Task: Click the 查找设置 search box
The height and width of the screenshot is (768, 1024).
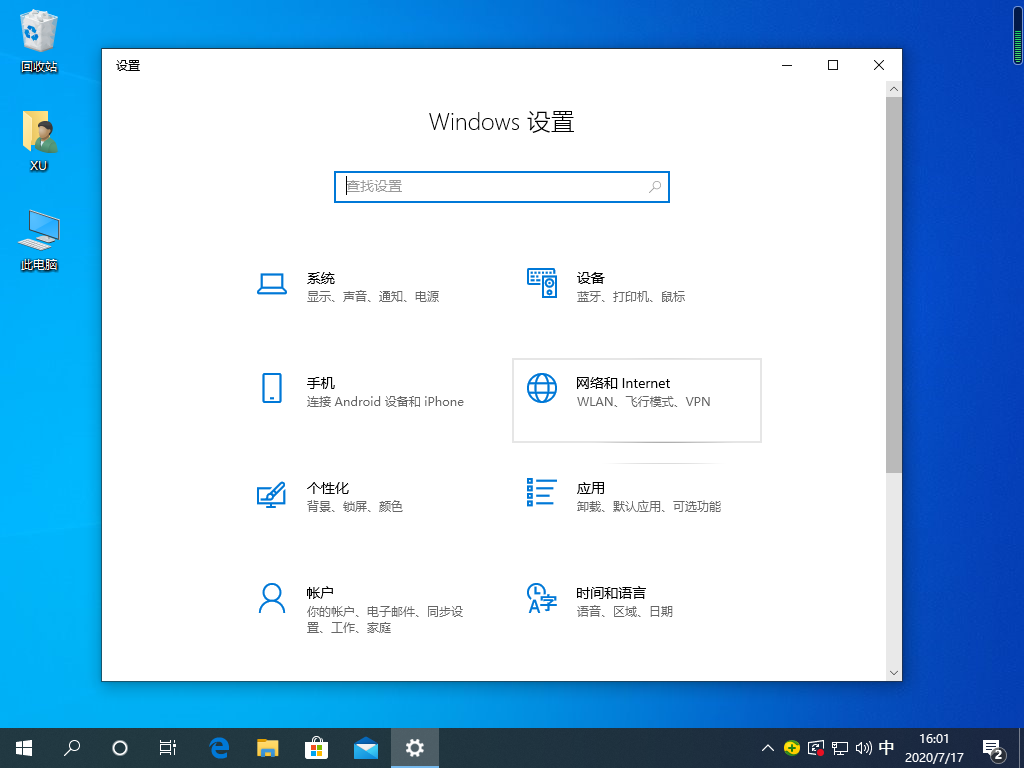Action: [x=490, y=186]
